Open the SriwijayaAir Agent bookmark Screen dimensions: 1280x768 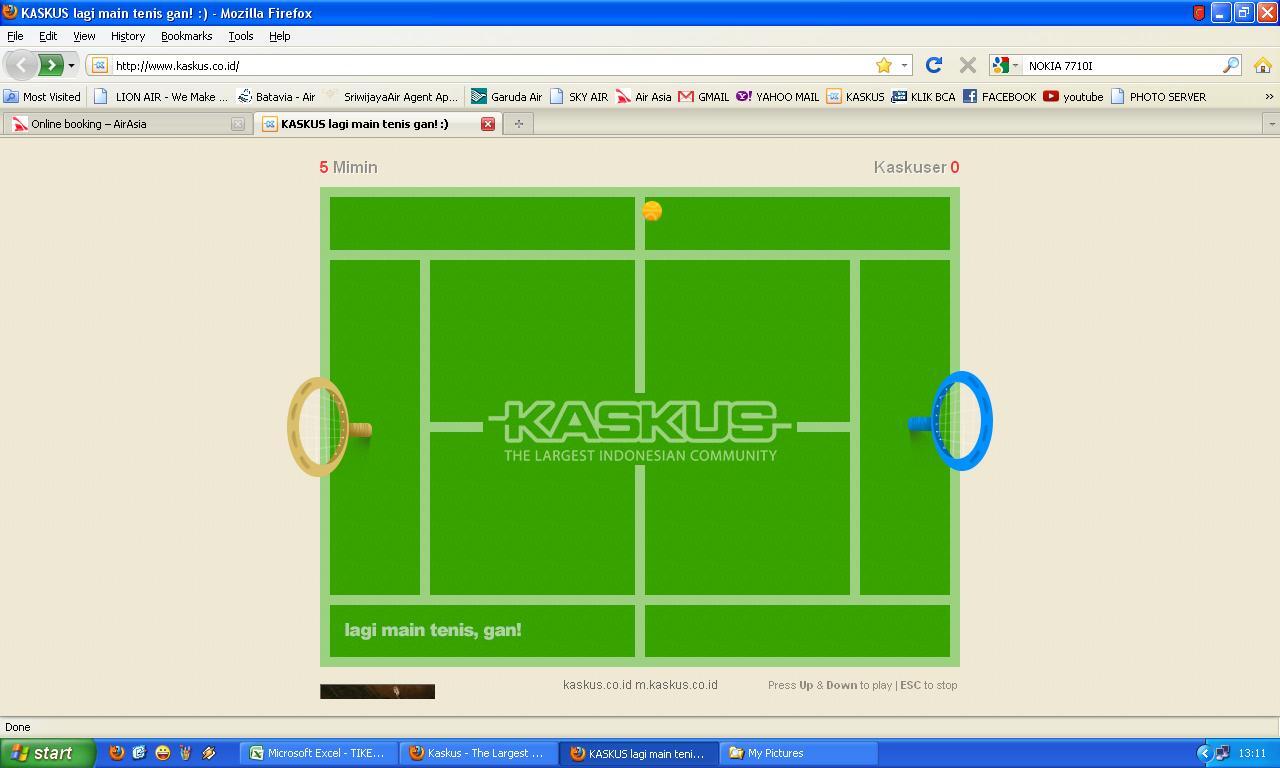tap(392, 97)
